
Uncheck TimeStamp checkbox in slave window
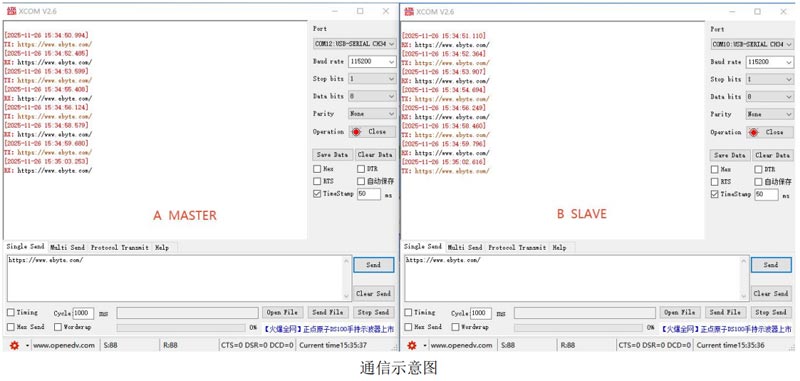point(715,194)
